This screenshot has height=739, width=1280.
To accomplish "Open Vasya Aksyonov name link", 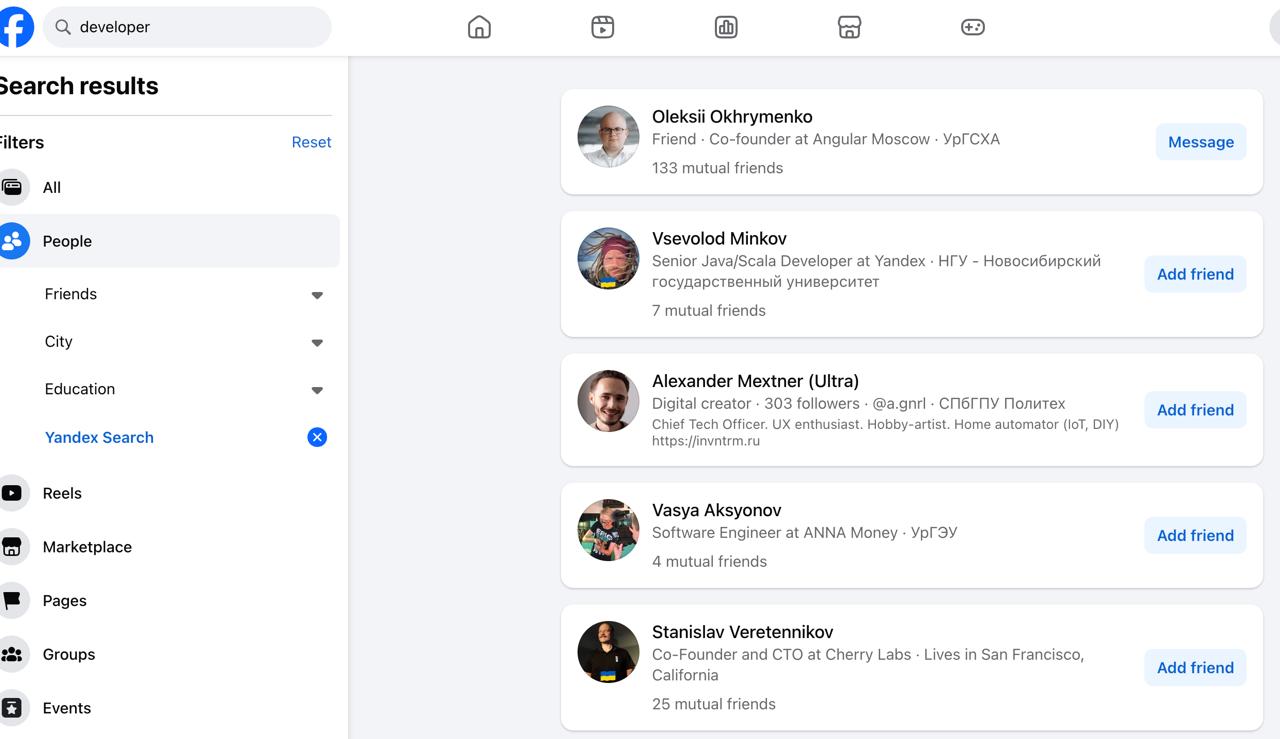I will tap(716, 510).
